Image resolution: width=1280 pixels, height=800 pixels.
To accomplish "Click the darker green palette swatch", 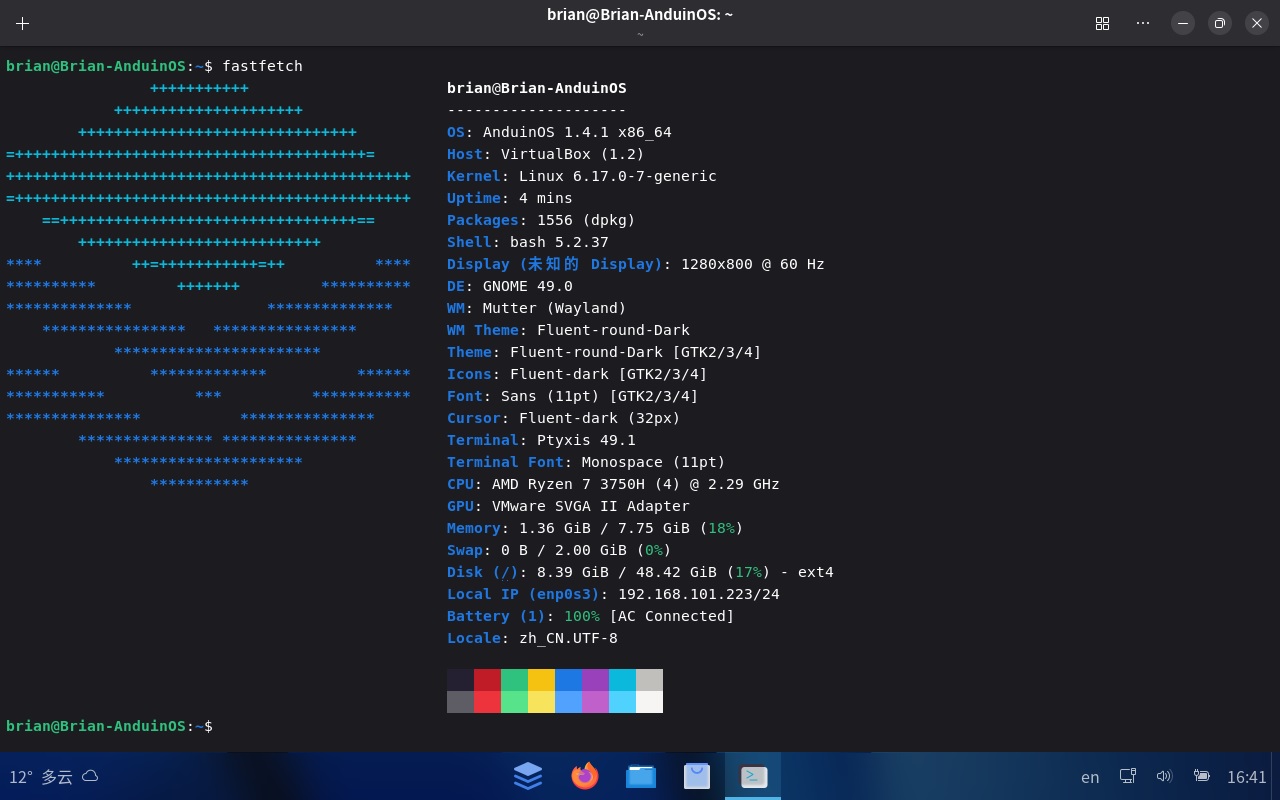I will [514, 680].
